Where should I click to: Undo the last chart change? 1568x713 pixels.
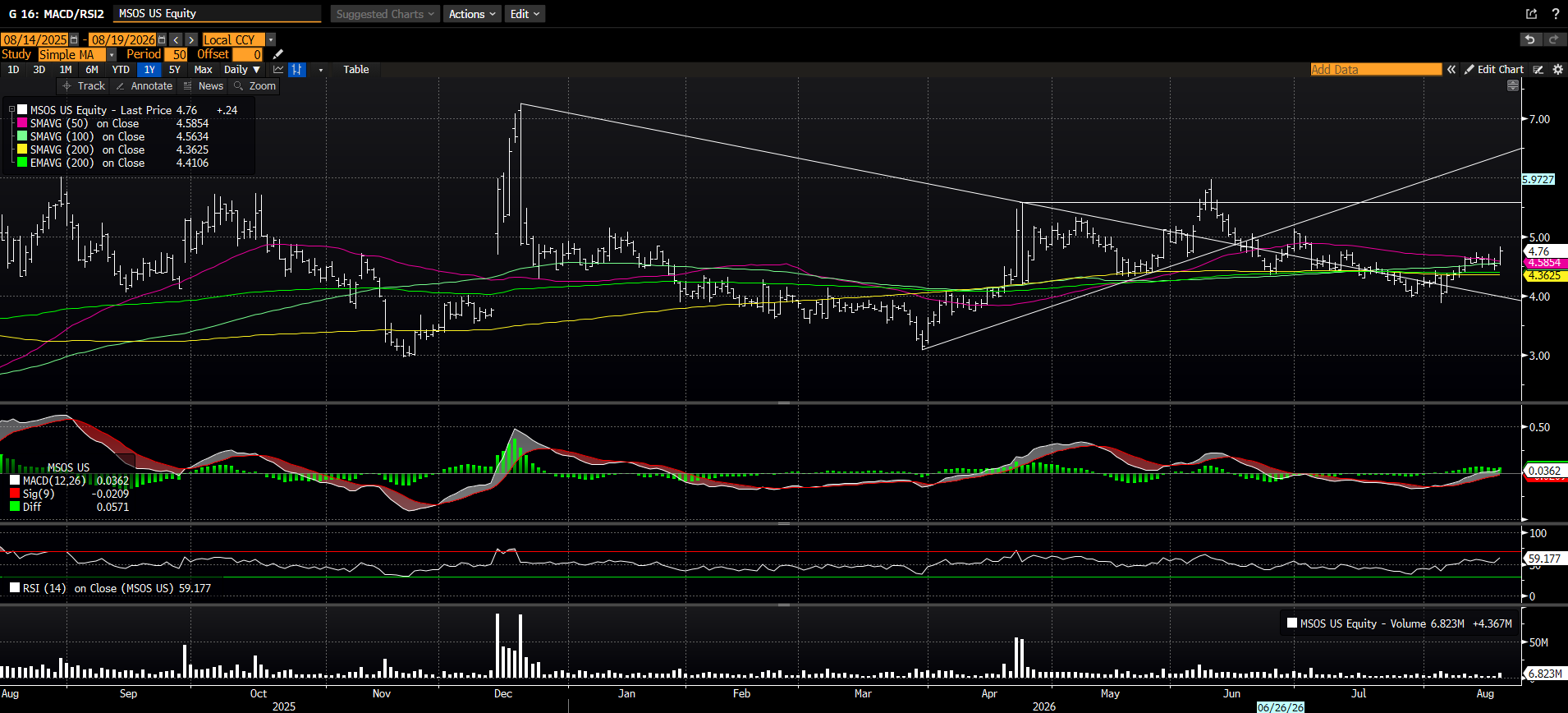1529,39
